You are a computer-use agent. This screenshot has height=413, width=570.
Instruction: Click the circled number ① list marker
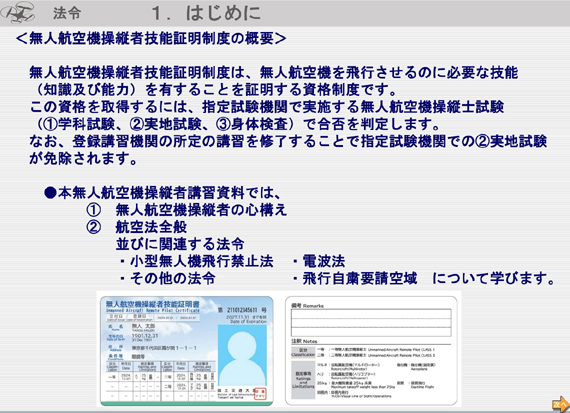pyautogui.click(x=93, y=210)
